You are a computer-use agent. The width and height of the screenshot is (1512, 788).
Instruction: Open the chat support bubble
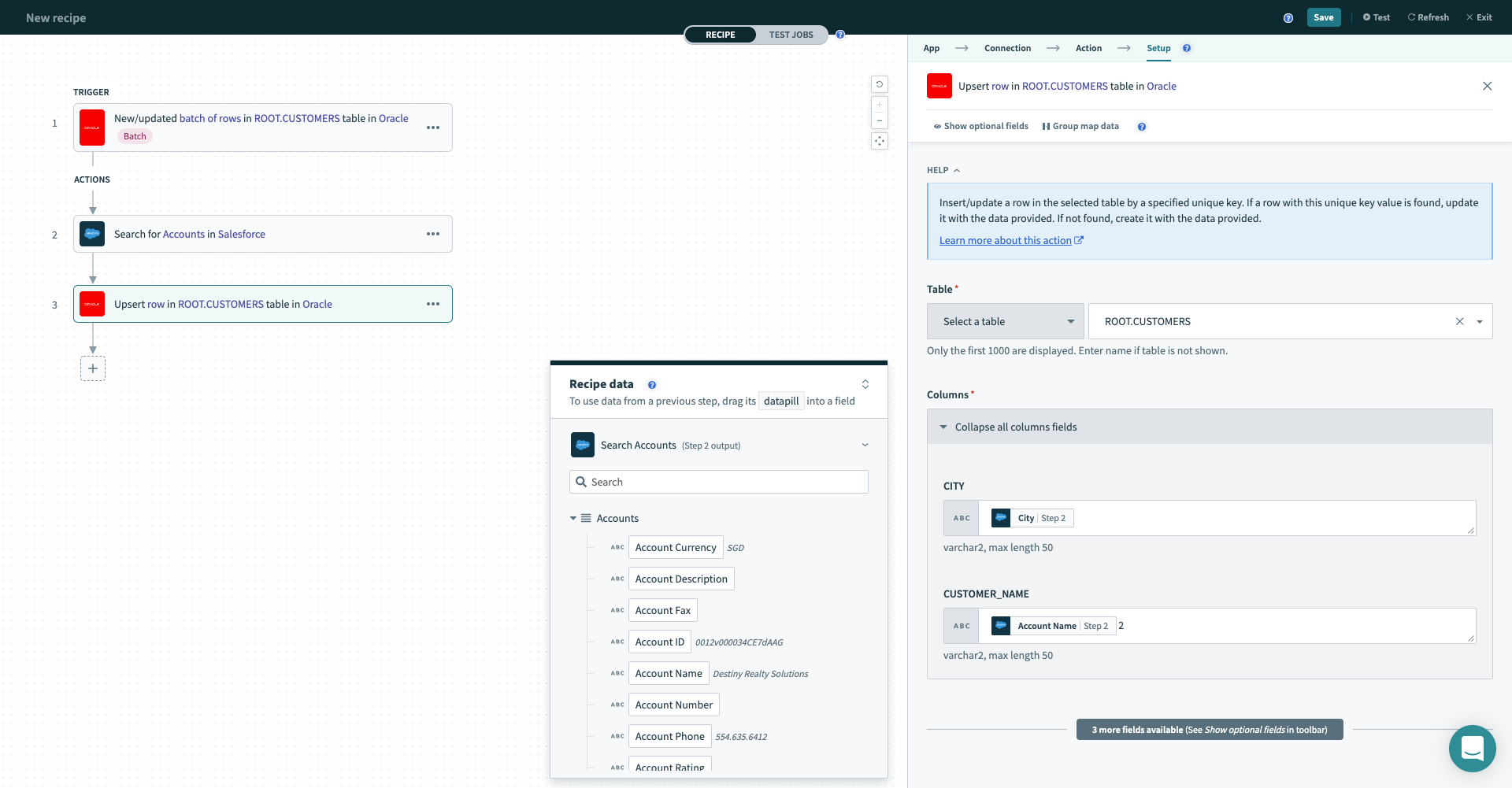[x=1472, y=748]
